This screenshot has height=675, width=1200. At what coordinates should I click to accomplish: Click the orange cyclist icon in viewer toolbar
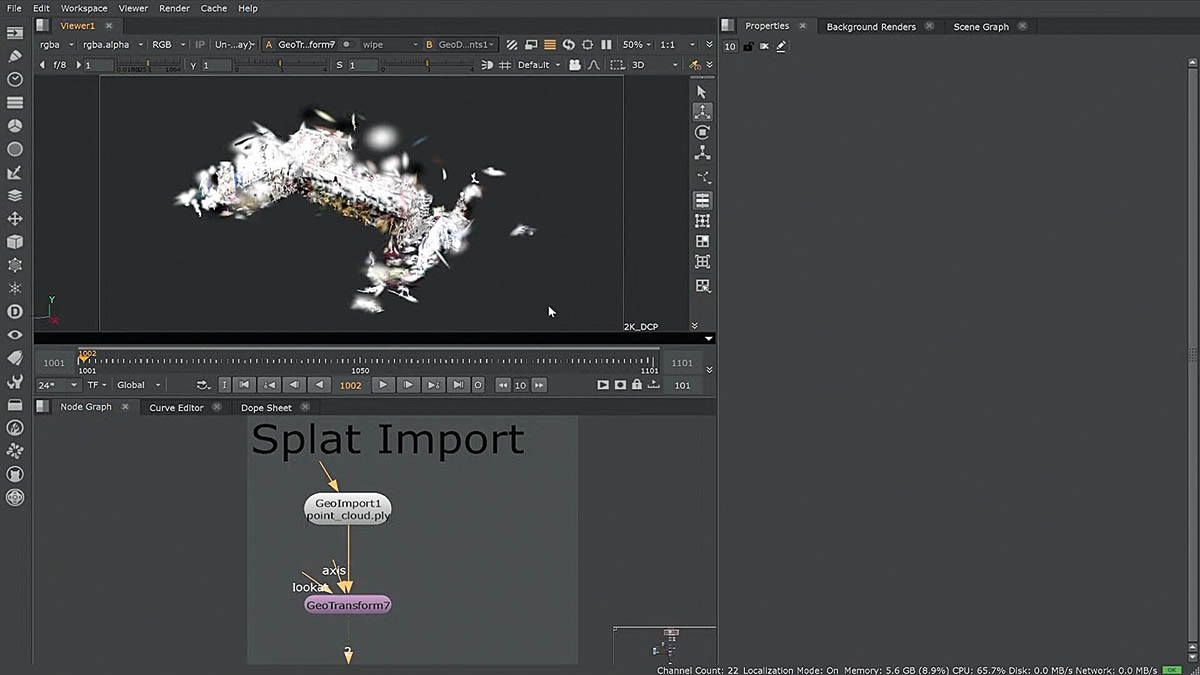(695, 65)
